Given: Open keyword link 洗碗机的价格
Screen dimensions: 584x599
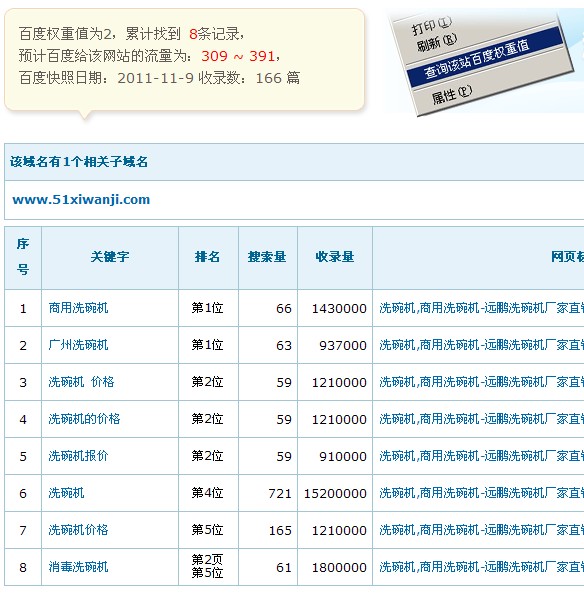Looking at the screenshot, I should [x=84, y=419].
